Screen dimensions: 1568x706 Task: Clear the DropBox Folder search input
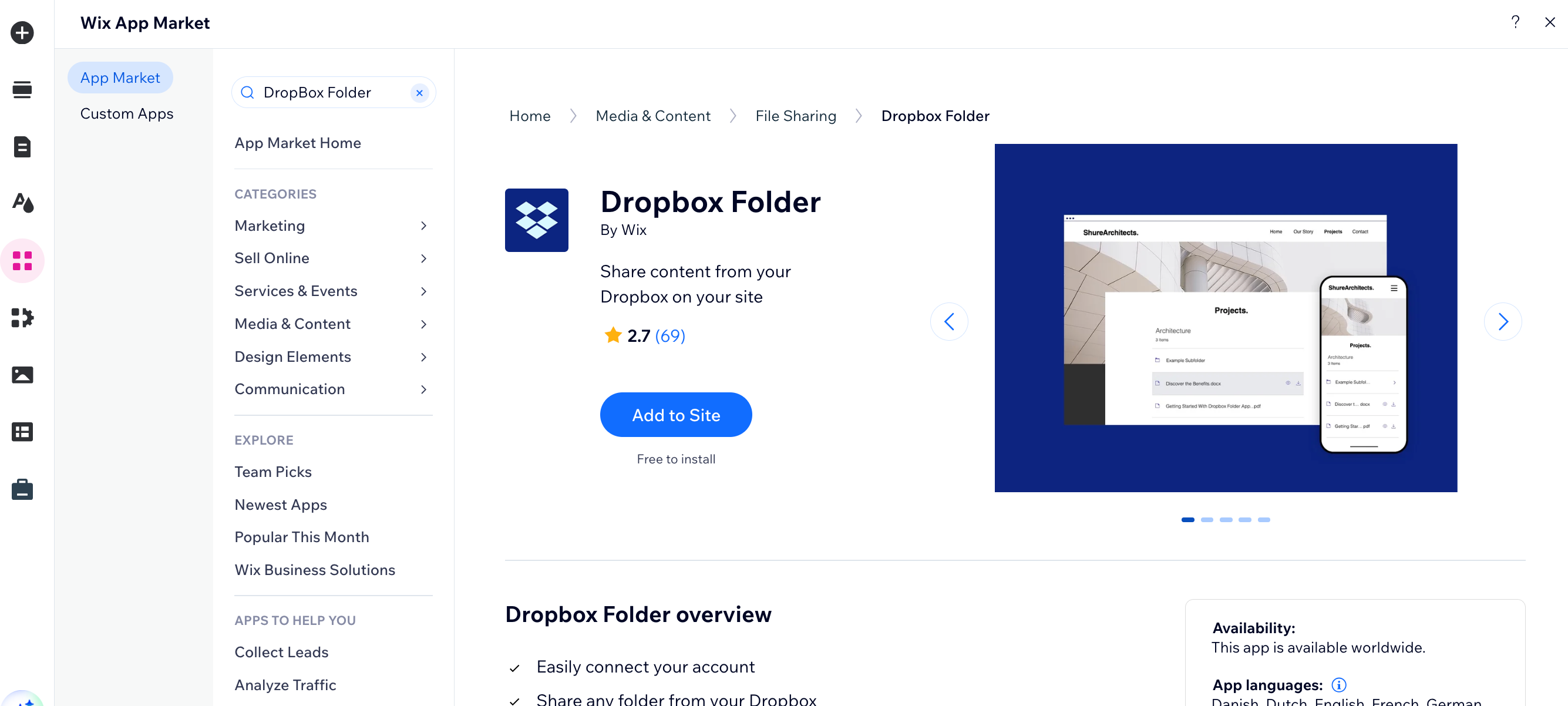[x=420, y=92]
